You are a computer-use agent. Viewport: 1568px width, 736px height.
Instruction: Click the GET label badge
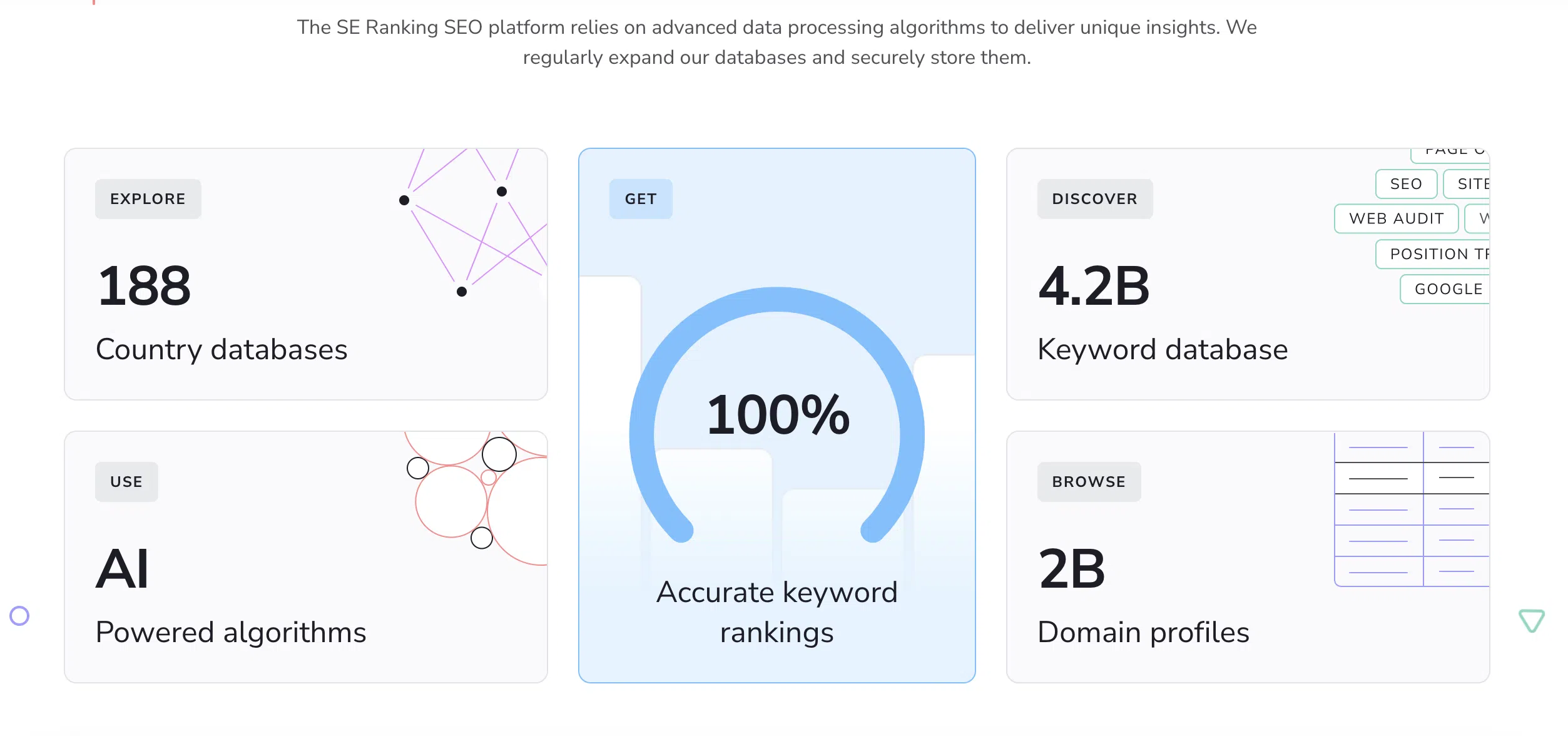click(640, 199)
